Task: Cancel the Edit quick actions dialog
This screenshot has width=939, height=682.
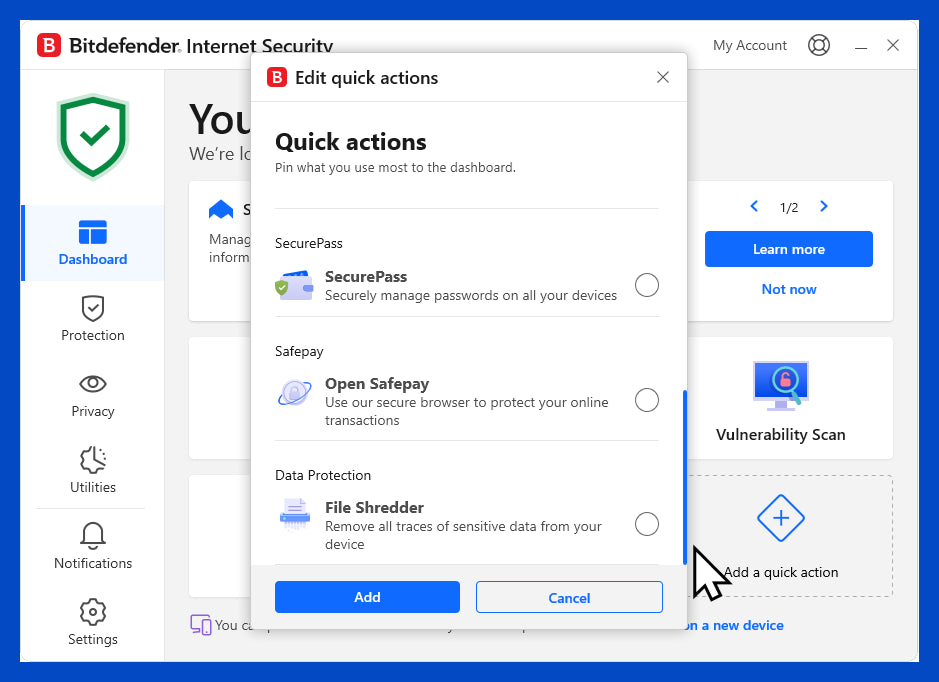Action: (x=569, y=597)
